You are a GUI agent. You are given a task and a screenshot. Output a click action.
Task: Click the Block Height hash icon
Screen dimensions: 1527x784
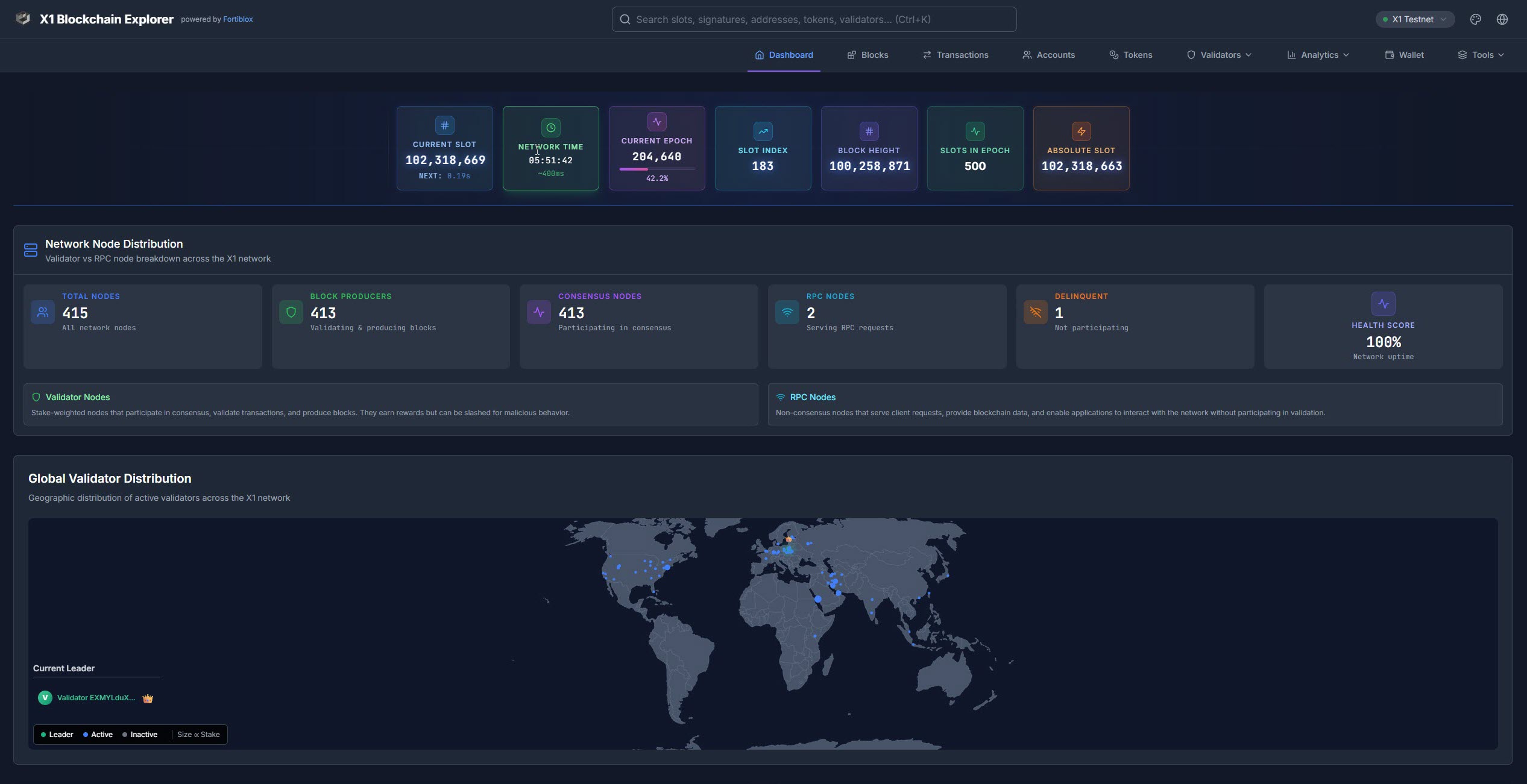point(869,131)
